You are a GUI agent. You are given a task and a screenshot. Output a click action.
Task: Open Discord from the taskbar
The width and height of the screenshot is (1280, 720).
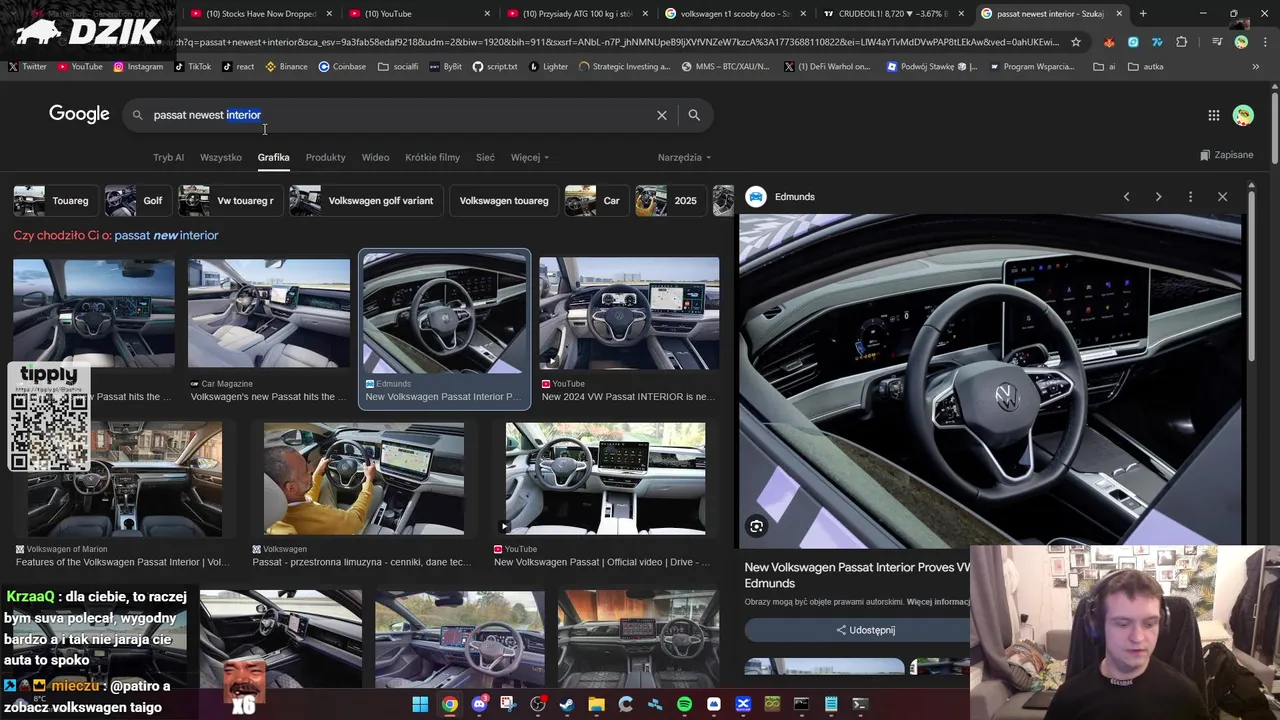tap(479, 704)
